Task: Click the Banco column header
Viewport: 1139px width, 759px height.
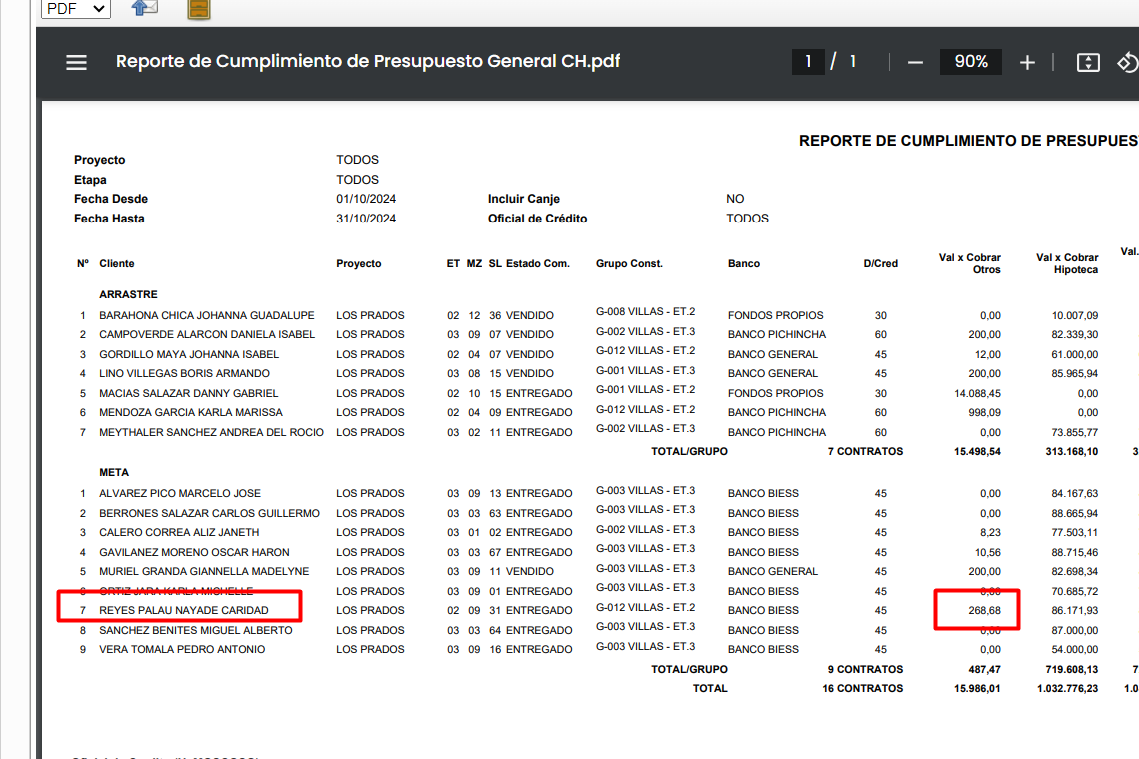Action: [743, 264]
